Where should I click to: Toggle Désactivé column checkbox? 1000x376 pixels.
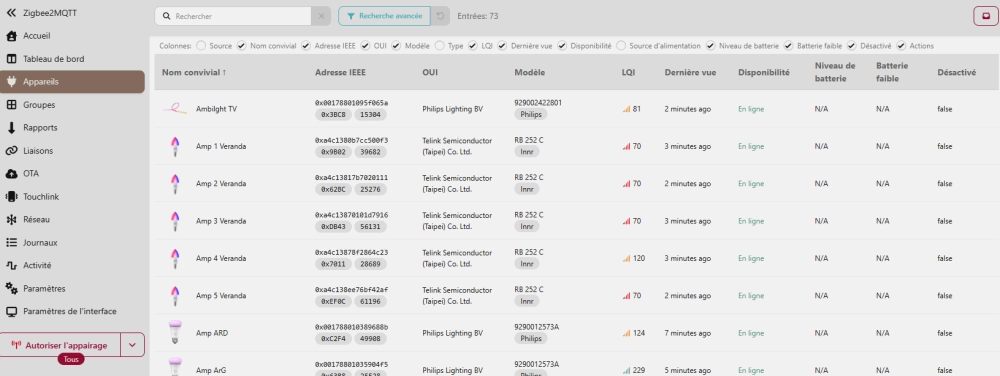851,46
